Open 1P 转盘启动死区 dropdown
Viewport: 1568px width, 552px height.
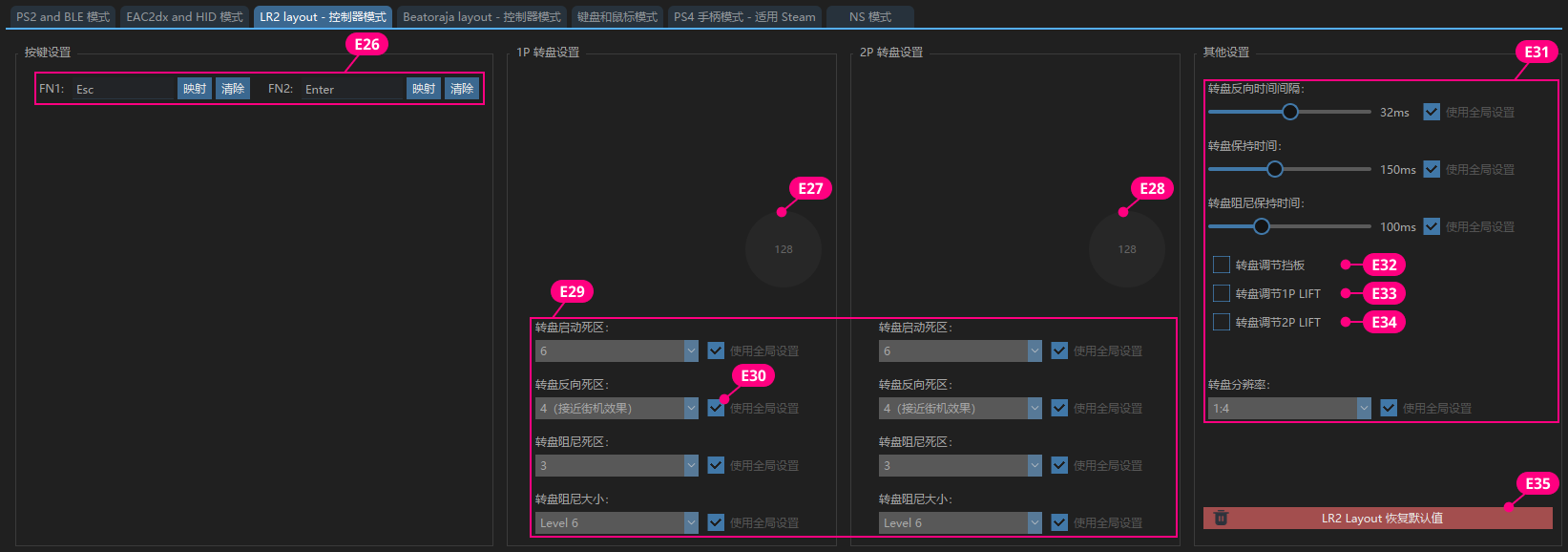pyautogui.click(x=617, y=350)
